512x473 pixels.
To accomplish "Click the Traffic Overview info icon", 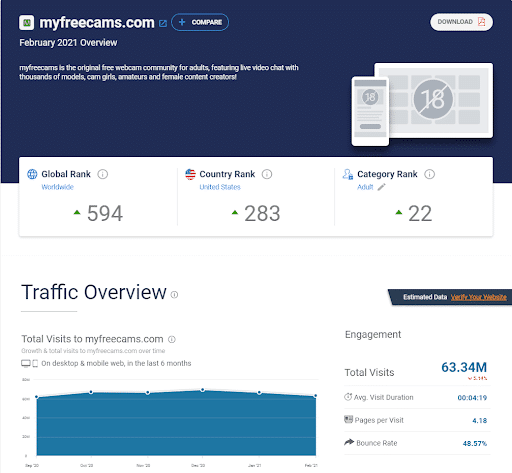I will 174,295.
